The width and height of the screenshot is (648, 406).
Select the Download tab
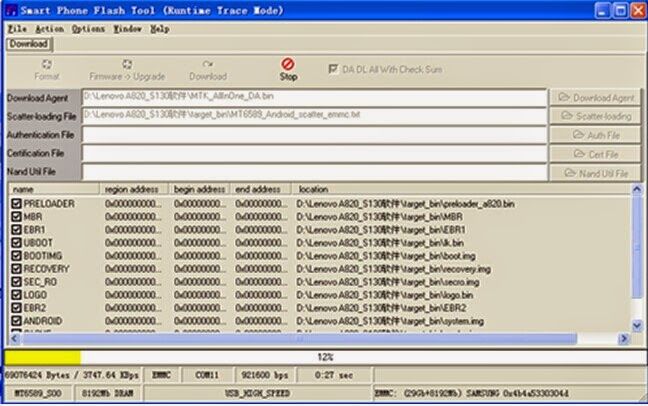(x=29, y=44)
